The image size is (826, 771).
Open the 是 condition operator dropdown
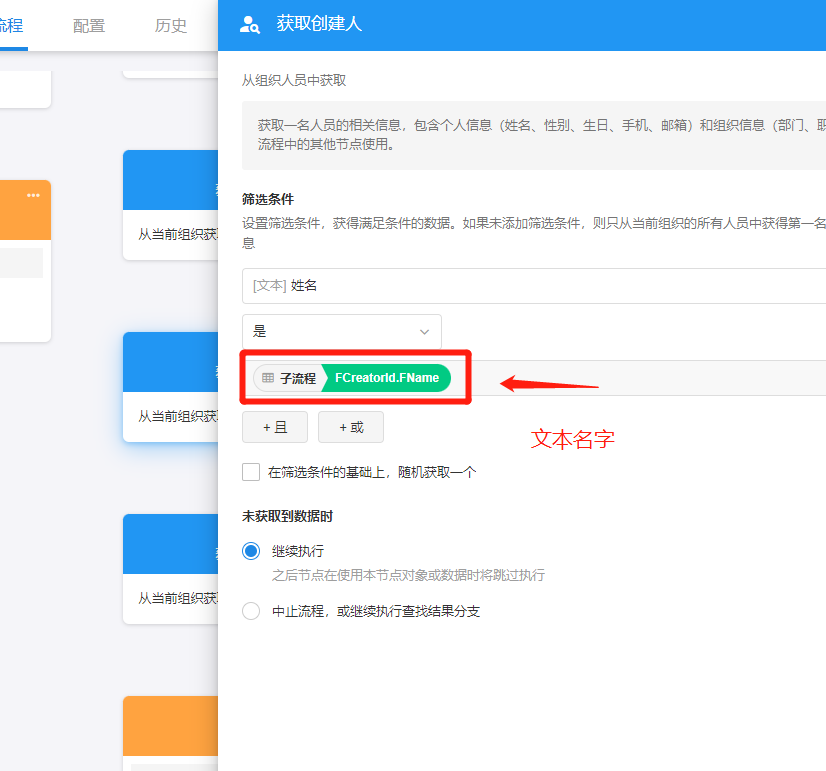(341, 331)
